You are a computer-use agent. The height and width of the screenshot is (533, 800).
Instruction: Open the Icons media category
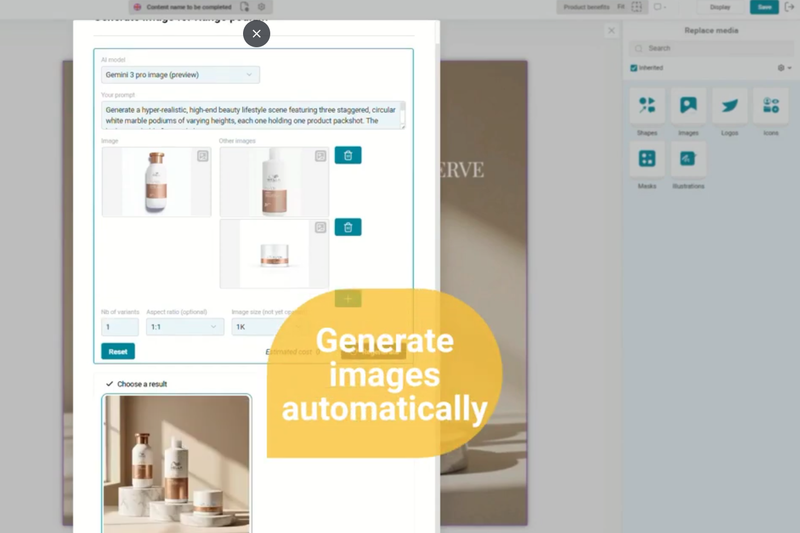[x=771, y=106]
